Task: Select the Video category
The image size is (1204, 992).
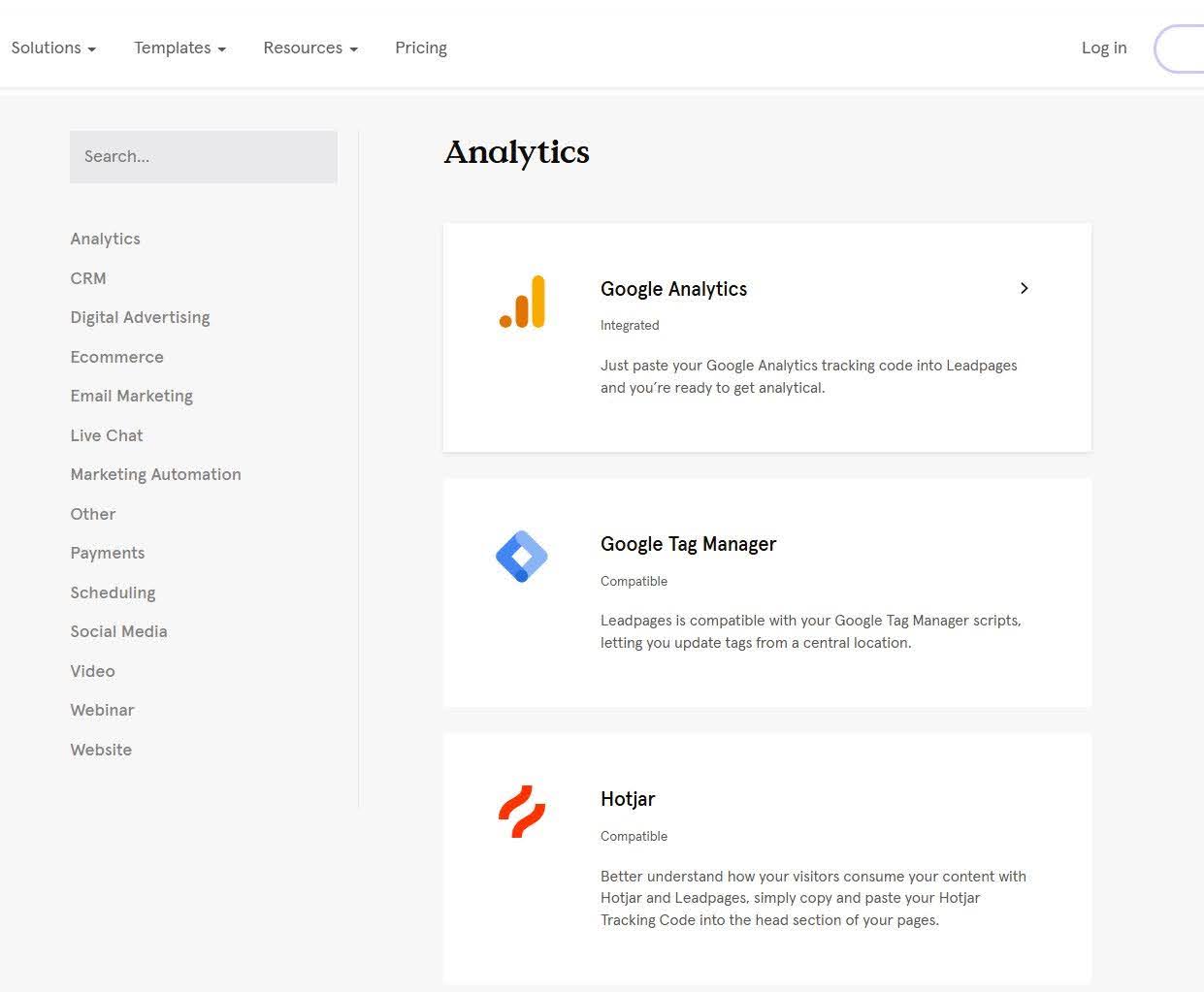Action: tap(92, 671)
